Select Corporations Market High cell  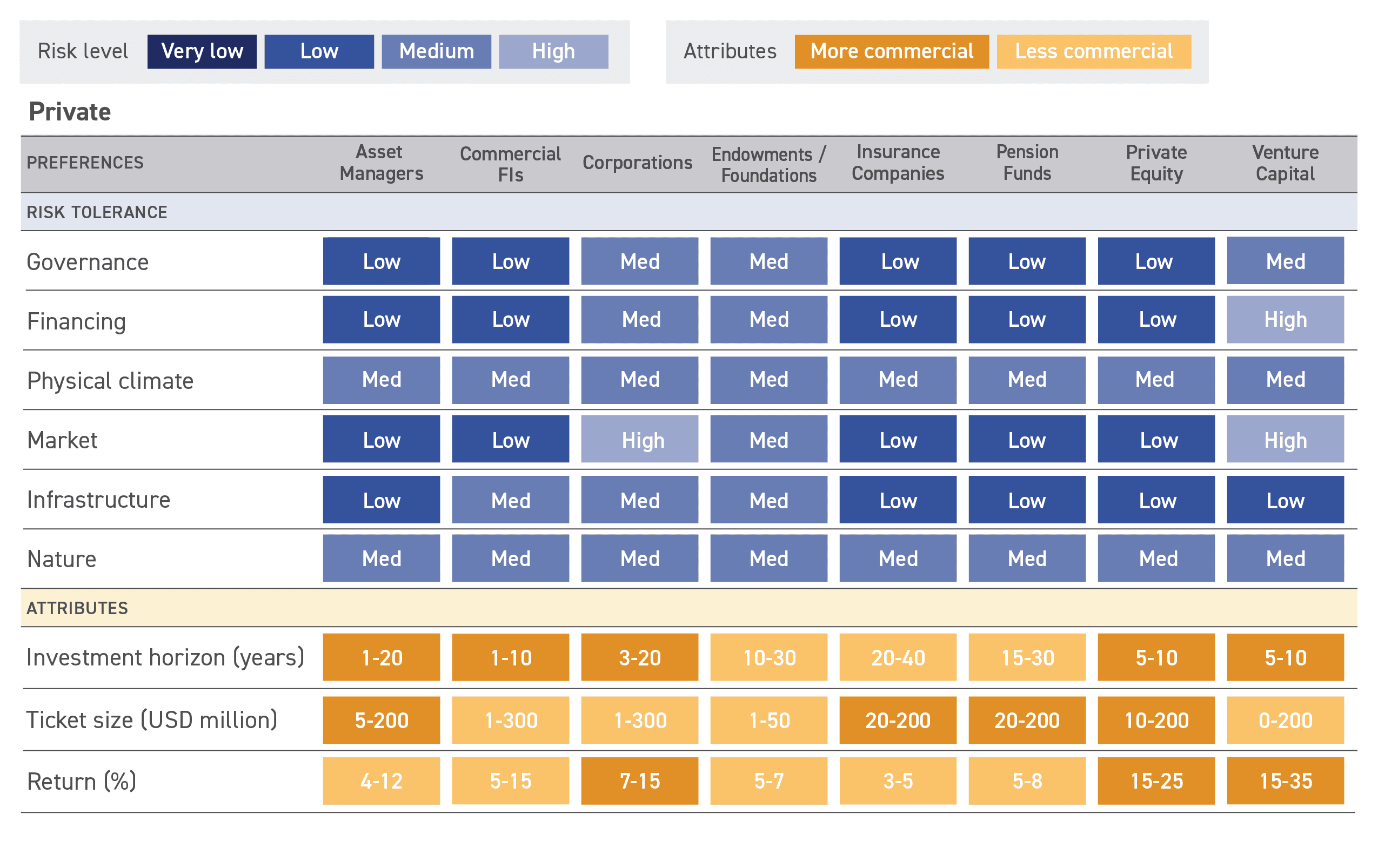[x=640, y=439]
